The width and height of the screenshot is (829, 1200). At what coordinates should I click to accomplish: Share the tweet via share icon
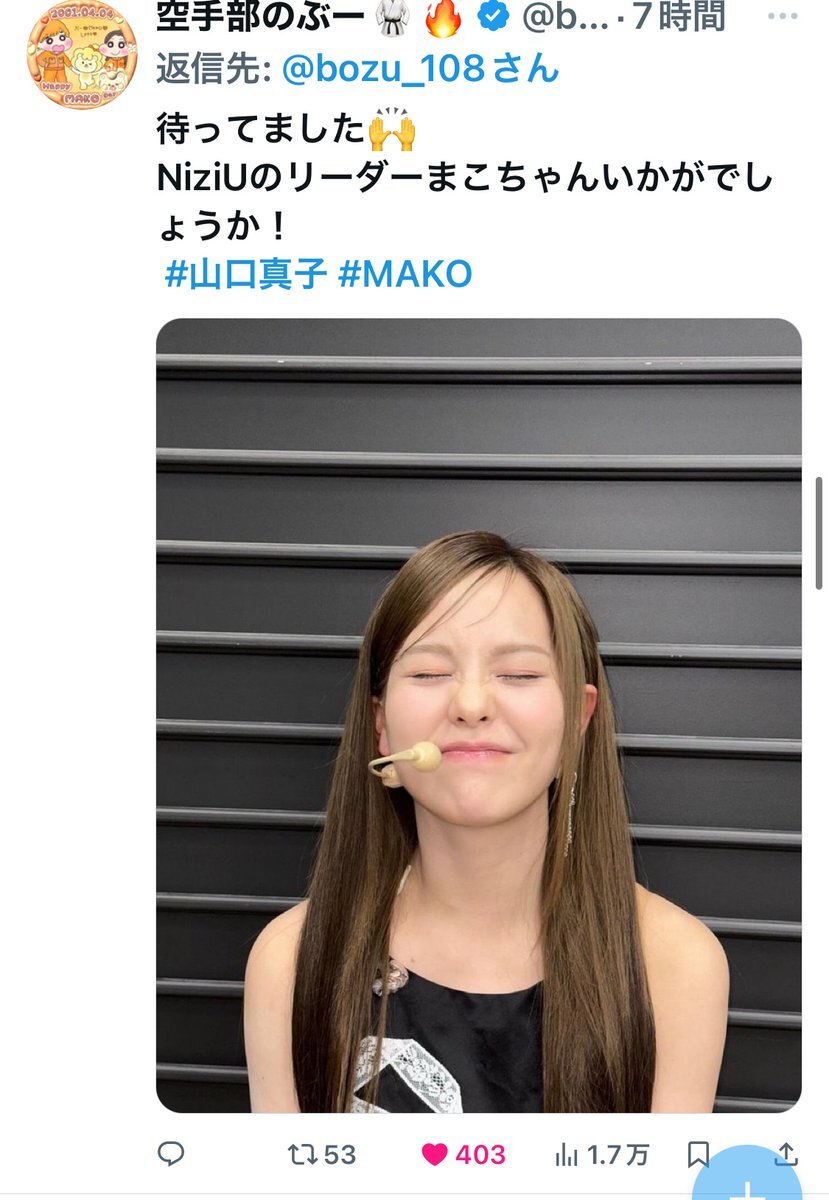coord(787,1154)
